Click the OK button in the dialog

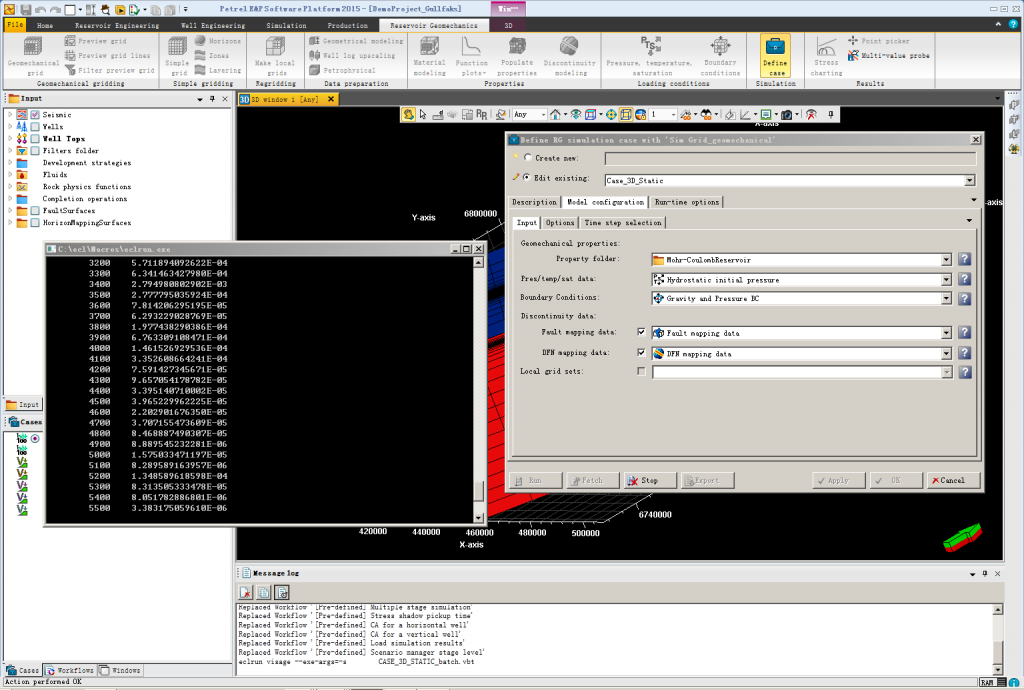896,480
